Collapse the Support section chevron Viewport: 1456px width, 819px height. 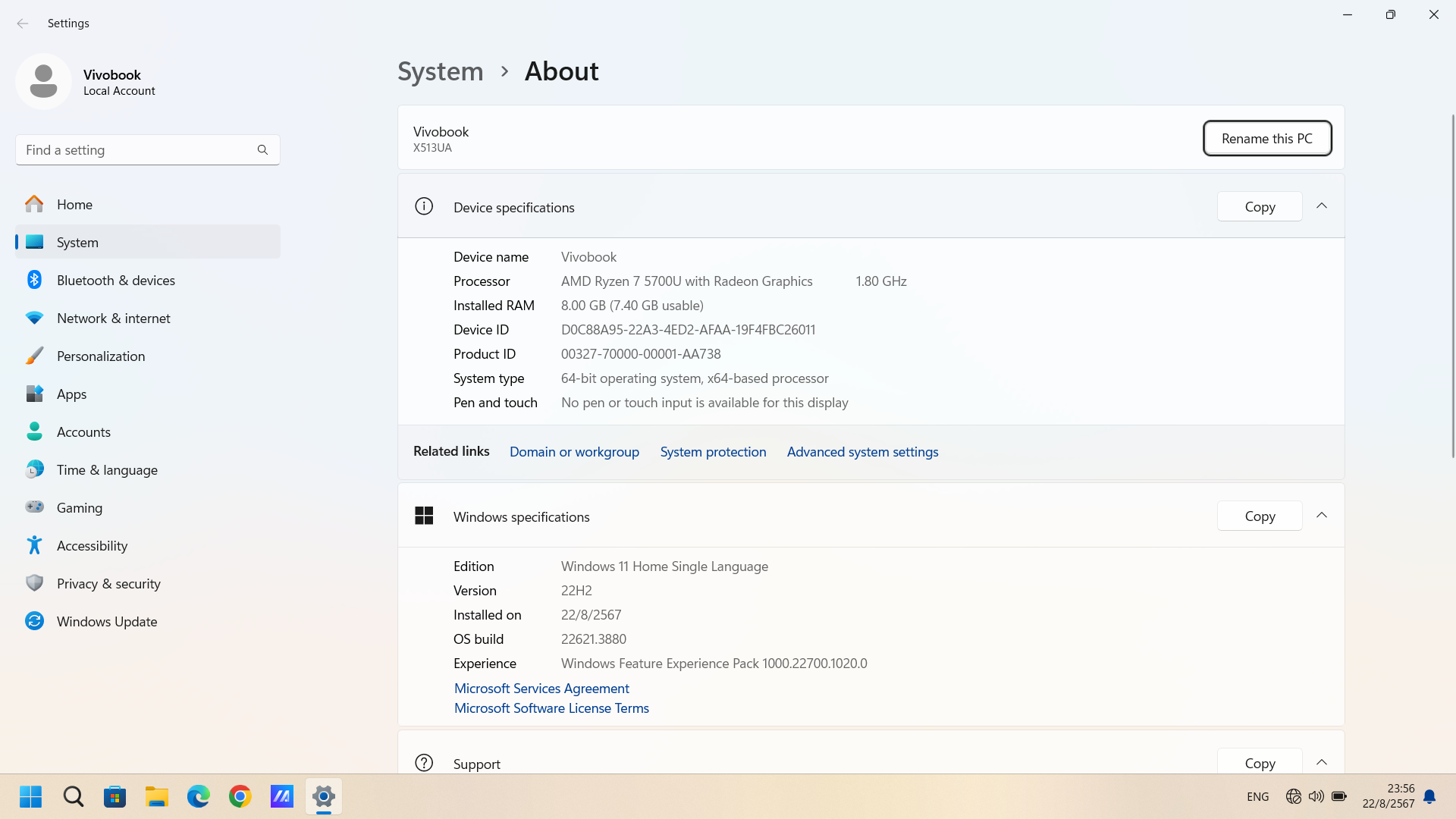tap(1322, 762)
